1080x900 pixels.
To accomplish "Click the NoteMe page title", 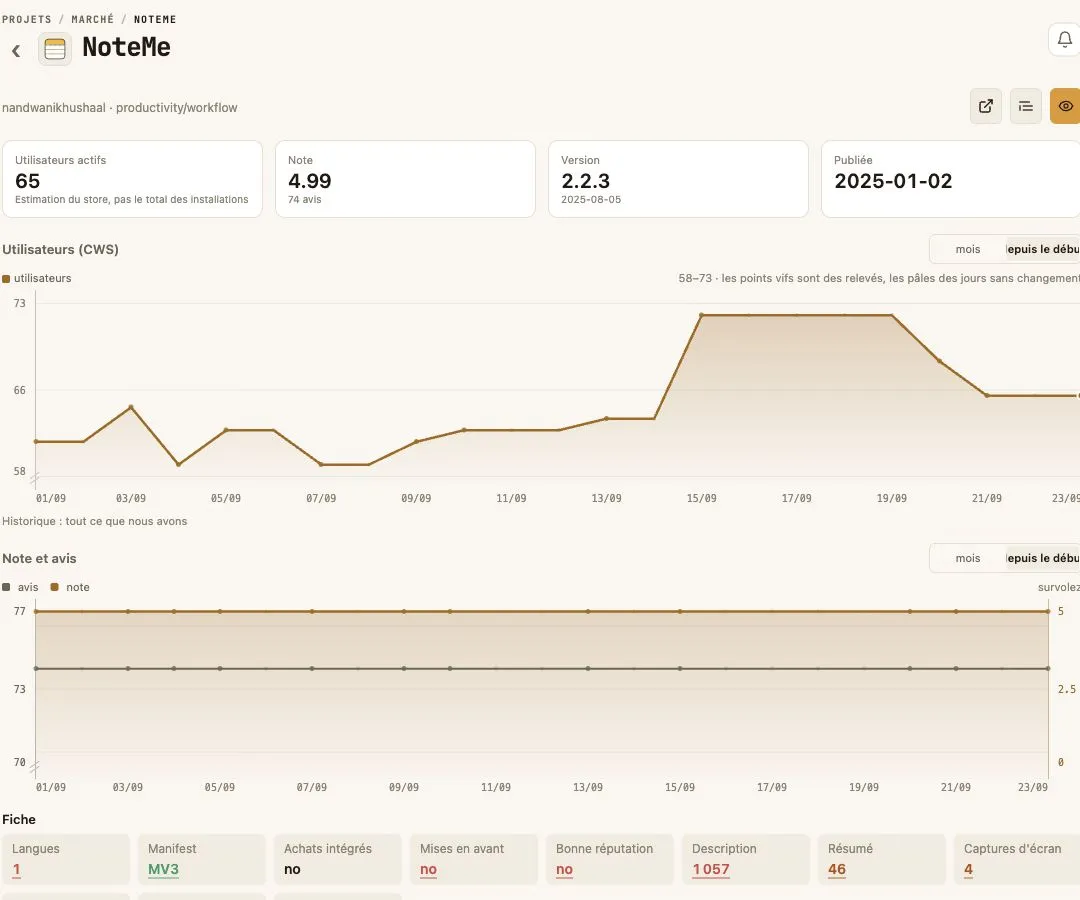I will coord(127,48).
